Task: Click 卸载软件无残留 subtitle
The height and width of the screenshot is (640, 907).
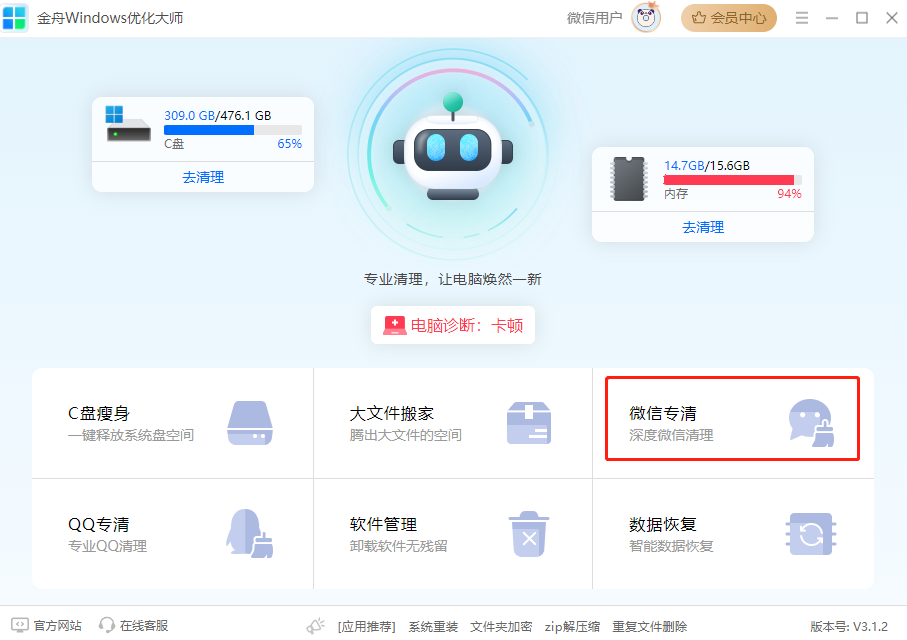Action: tap(399, 546)
